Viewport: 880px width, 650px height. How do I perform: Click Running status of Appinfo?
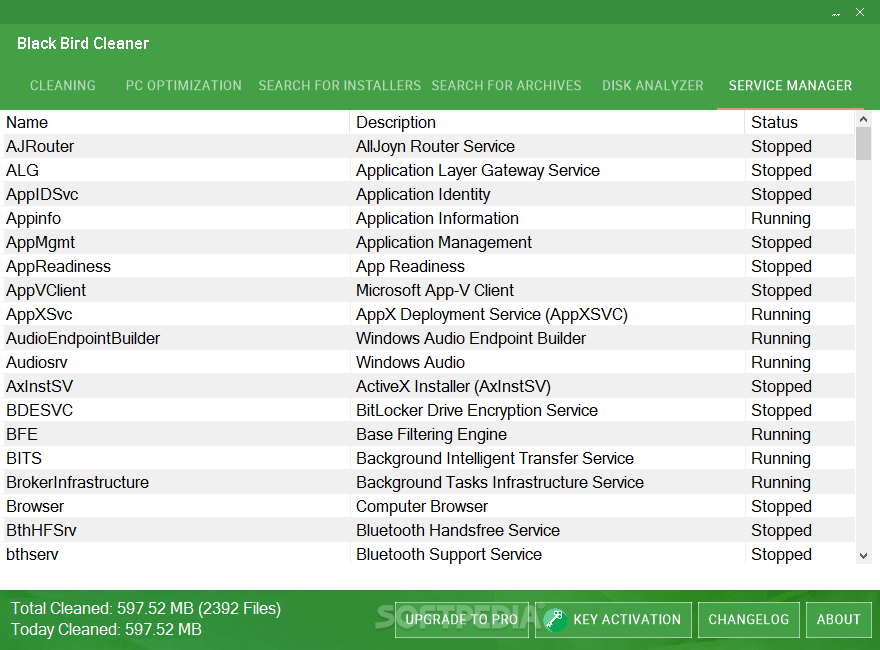[x=781, y=218]
